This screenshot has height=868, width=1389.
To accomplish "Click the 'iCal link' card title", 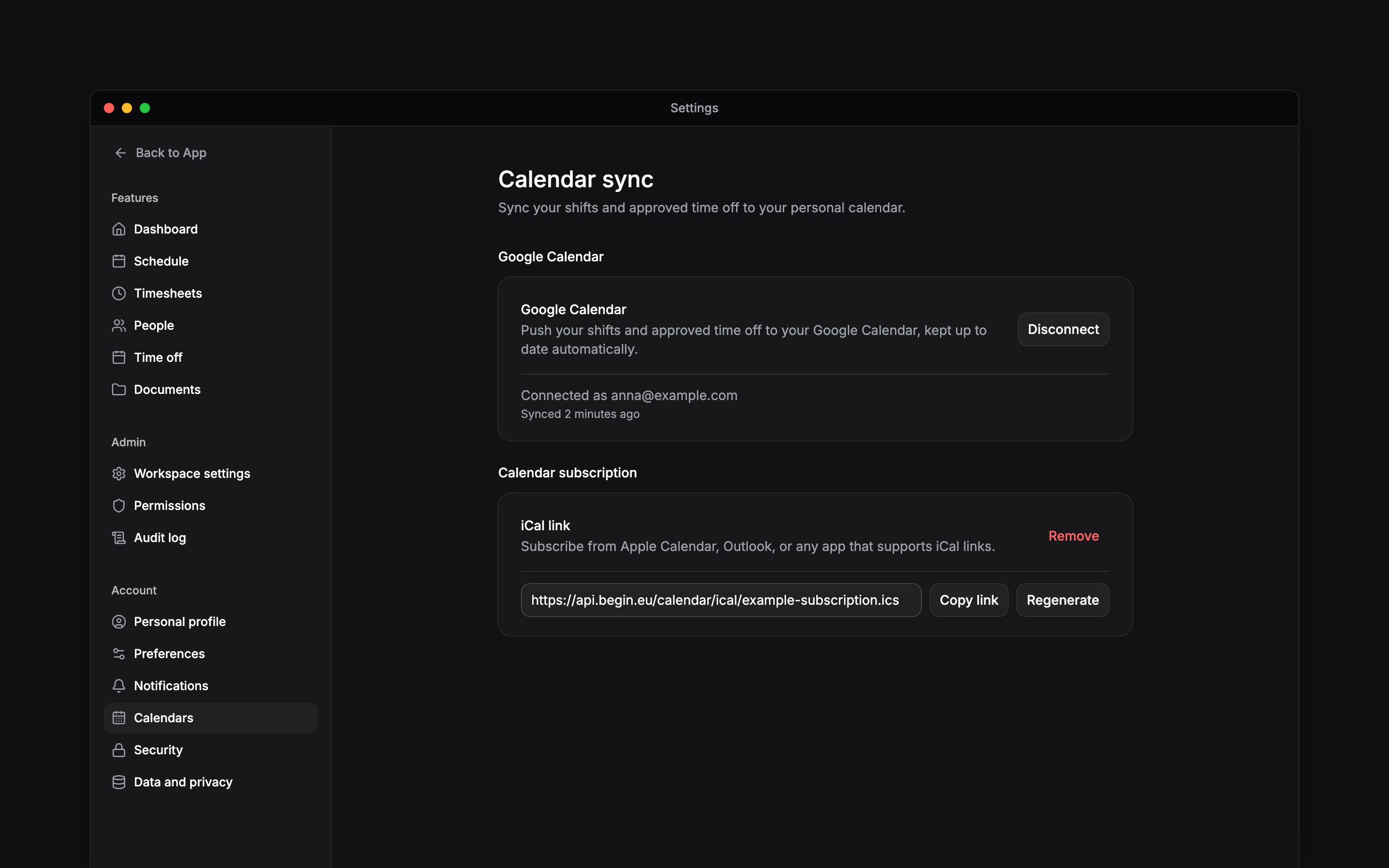I will (x=545, y=526).
